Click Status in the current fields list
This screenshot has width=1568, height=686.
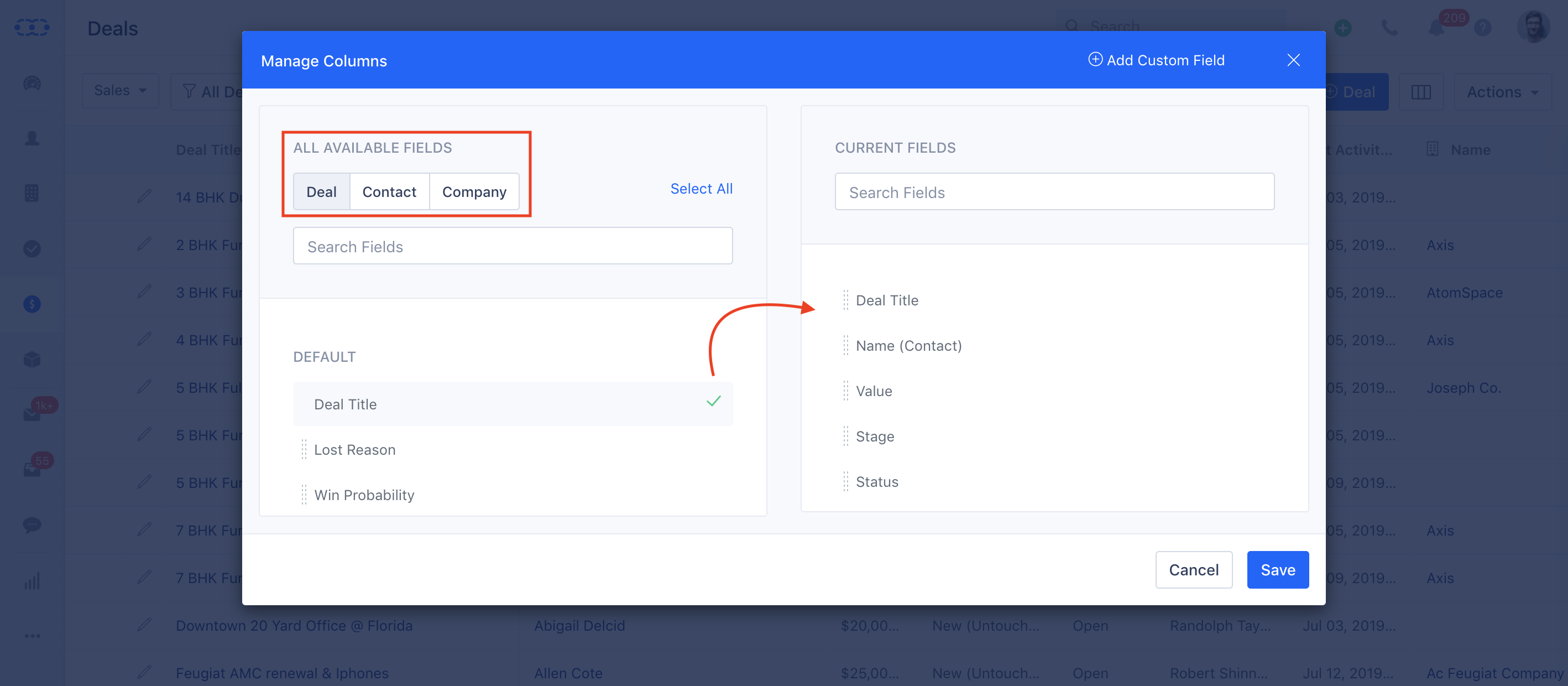click(877, 482)
